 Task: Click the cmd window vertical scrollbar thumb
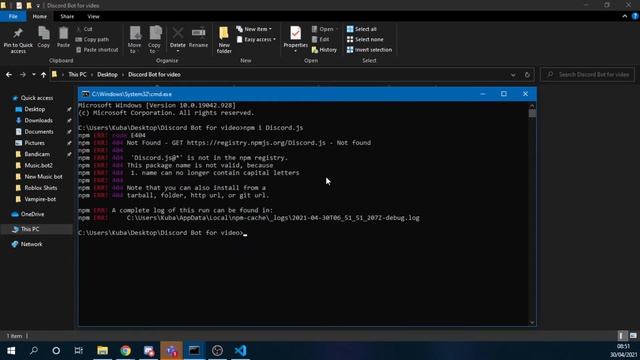tap(532, 113)
